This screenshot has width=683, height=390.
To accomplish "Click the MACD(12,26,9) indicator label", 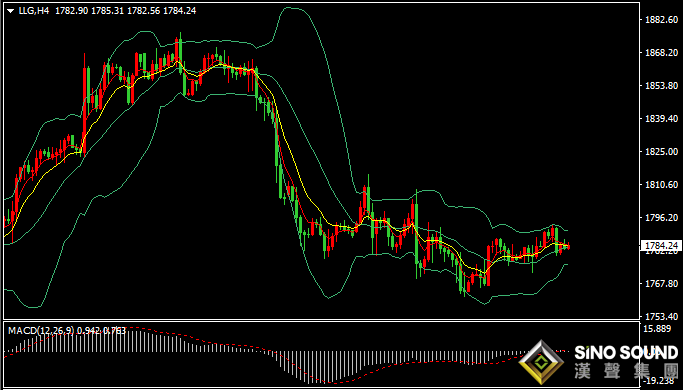I will [x=41, y=331].
